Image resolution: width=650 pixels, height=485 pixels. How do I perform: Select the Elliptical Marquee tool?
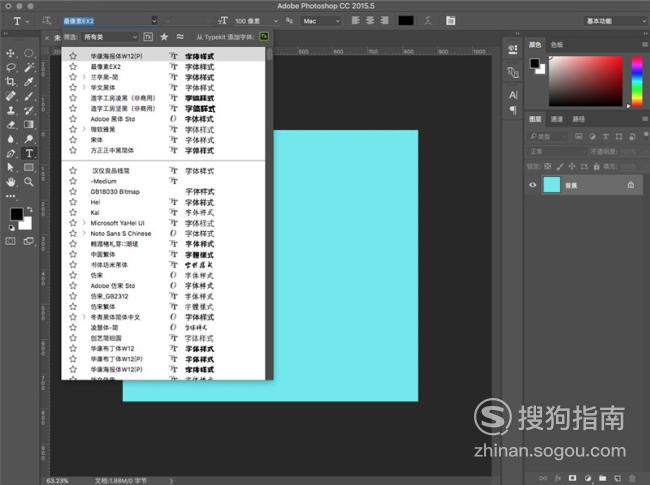[x=29, y=53]
